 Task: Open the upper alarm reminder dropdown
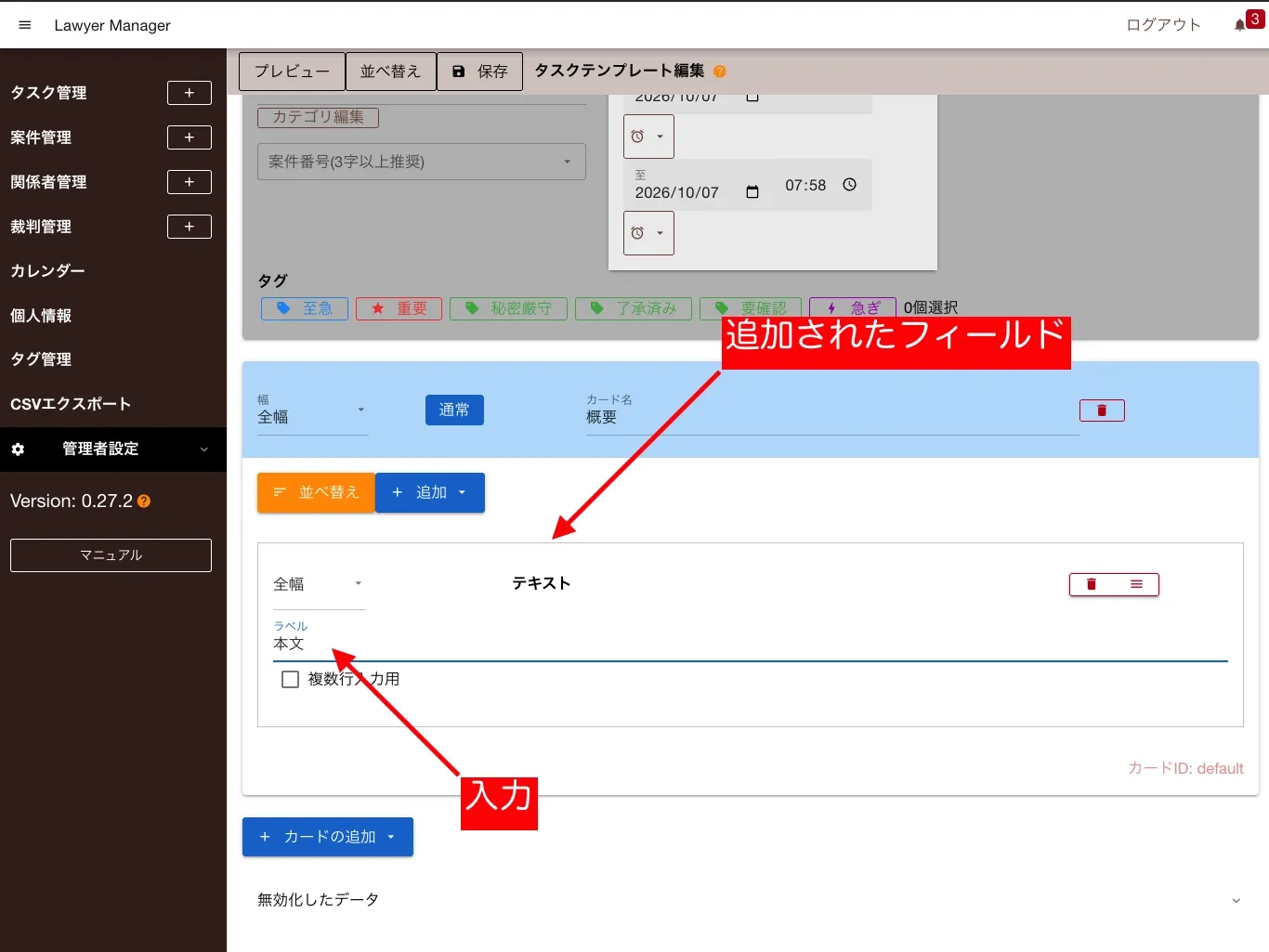tap(648, 137)
